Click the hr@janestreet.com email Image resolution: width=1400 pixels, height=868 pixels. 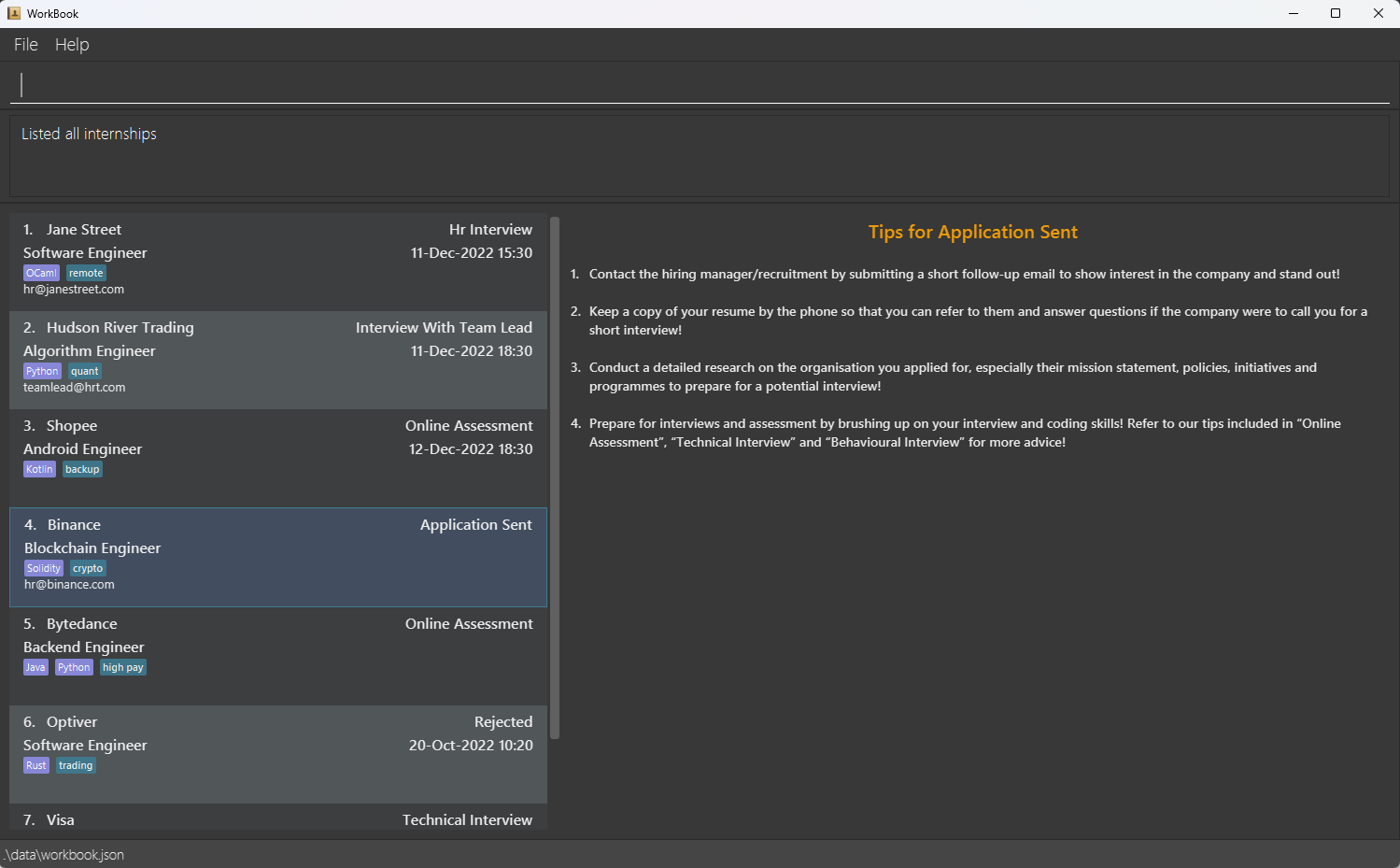tap(74, 290)
